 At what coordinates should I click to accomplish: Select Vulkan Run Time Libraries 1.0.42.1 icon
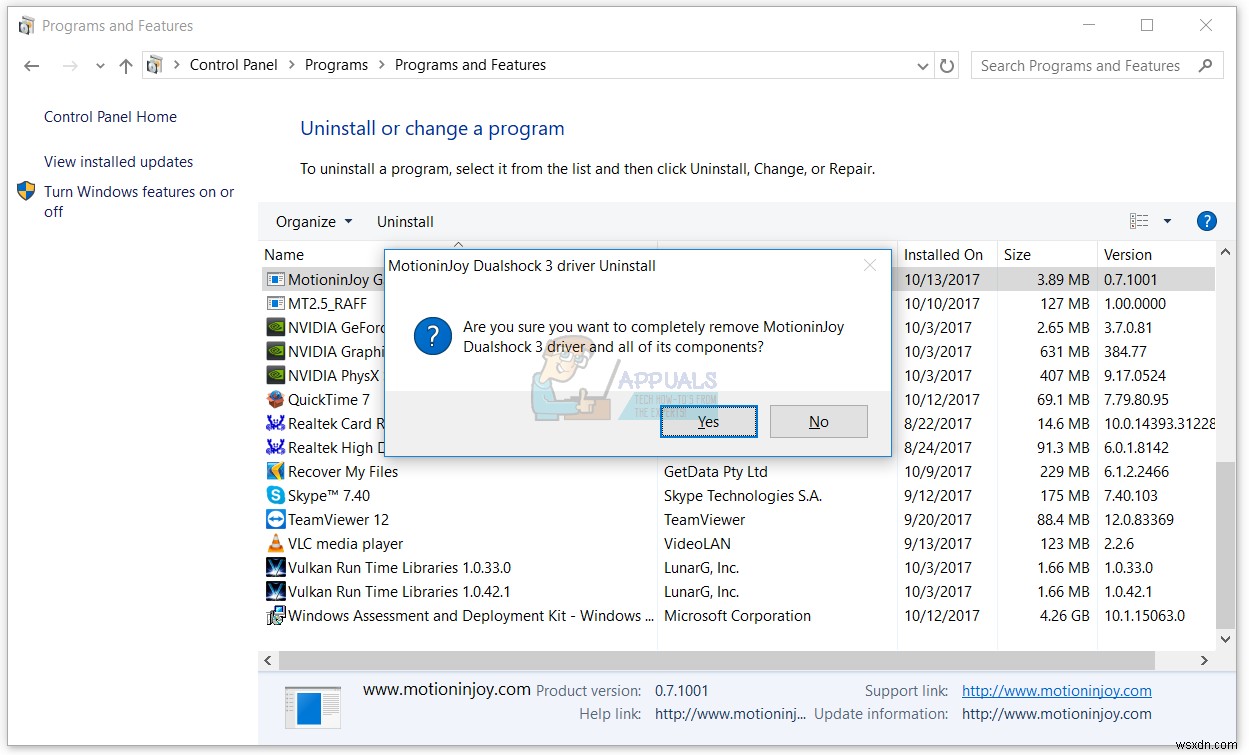(276, 592)
